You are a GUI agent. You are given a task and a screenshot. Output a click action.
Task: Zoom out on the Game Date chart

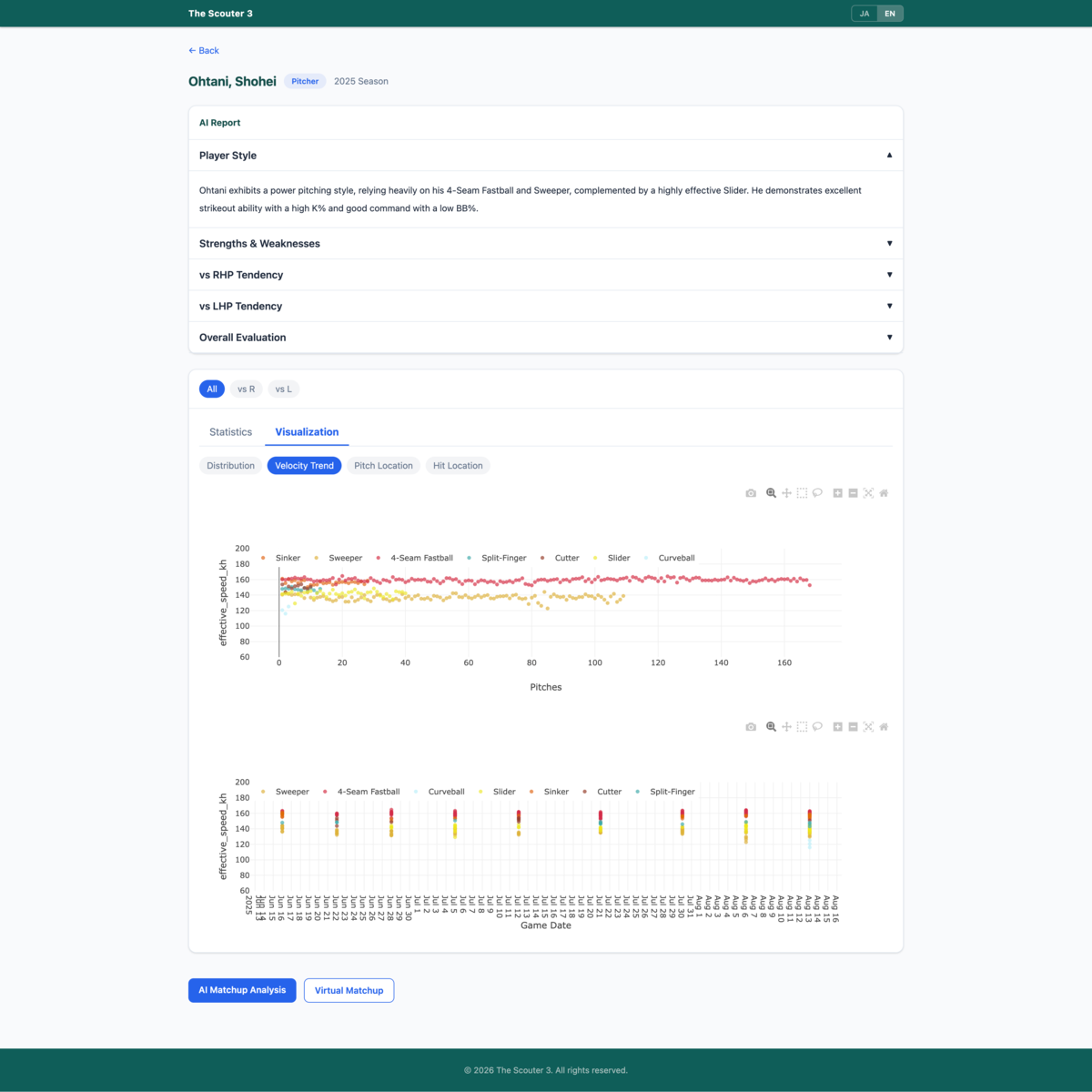(853, 727)
